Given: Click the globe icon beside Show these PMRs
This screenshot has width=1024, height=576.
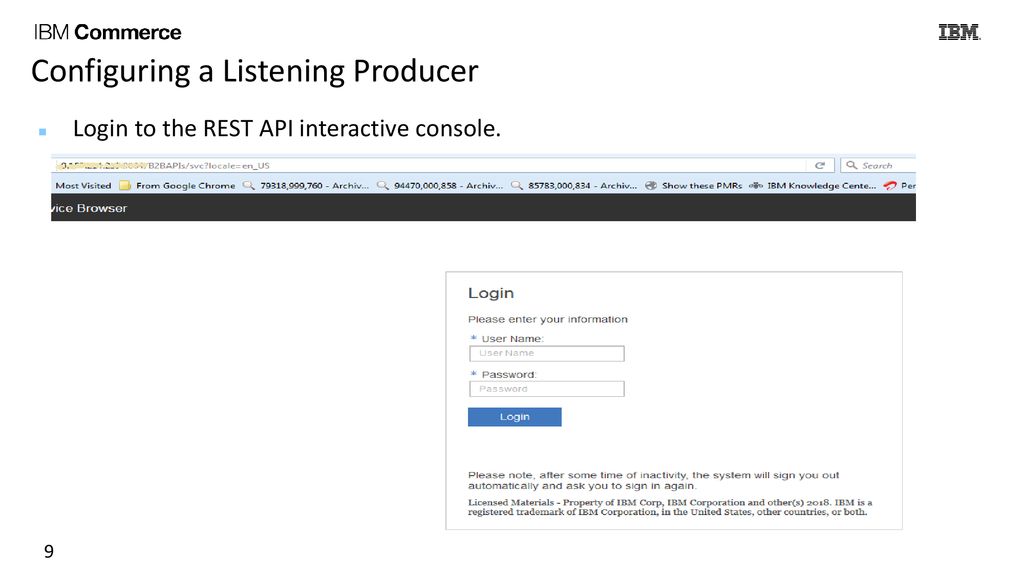Looking at the screenshot, I should coord(650,185).
